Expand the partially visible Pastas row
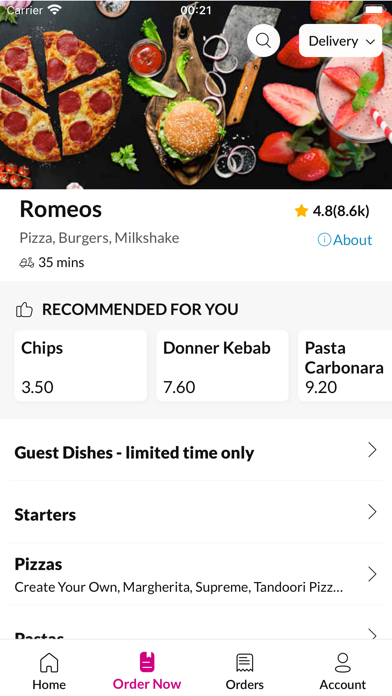This screenshot has width=392, height=696. click(196, 630)
